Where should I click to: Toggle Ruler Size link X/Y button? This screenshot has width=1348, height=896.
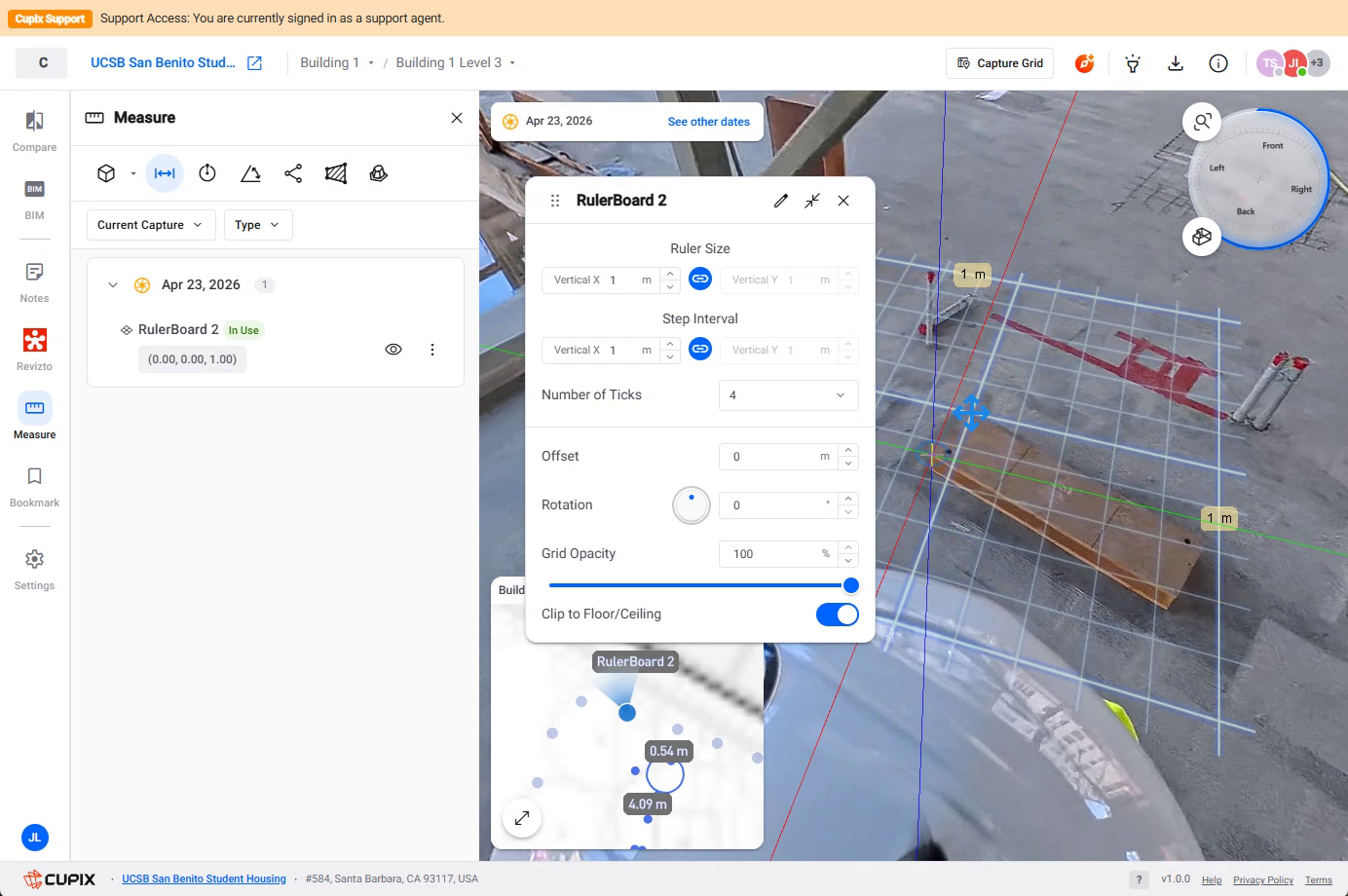(700, 279)
